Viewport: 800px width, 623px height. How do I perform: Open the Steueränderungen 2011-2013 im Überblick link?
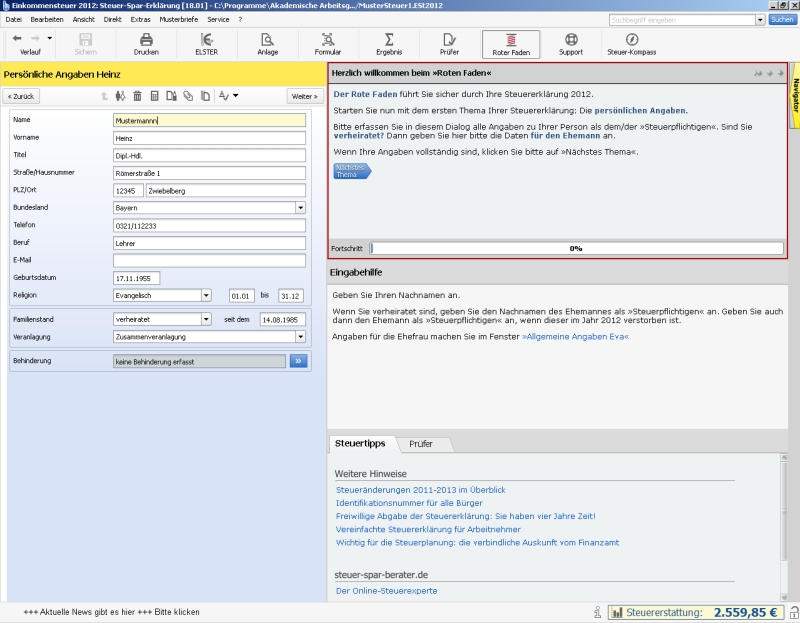[420, 490]
